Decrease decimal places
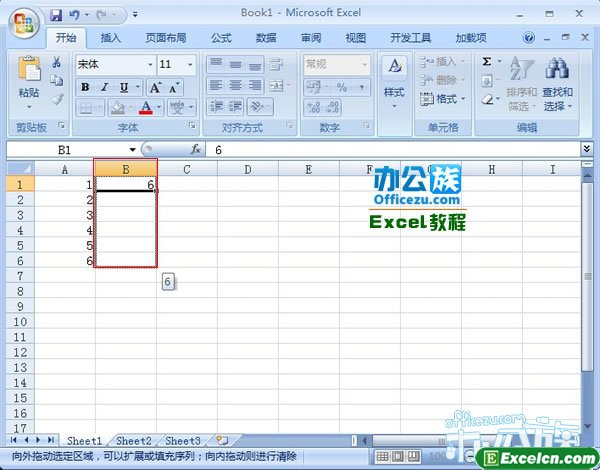Image resolution: width=600 pixels, height=470 pixels. (332, 108)
